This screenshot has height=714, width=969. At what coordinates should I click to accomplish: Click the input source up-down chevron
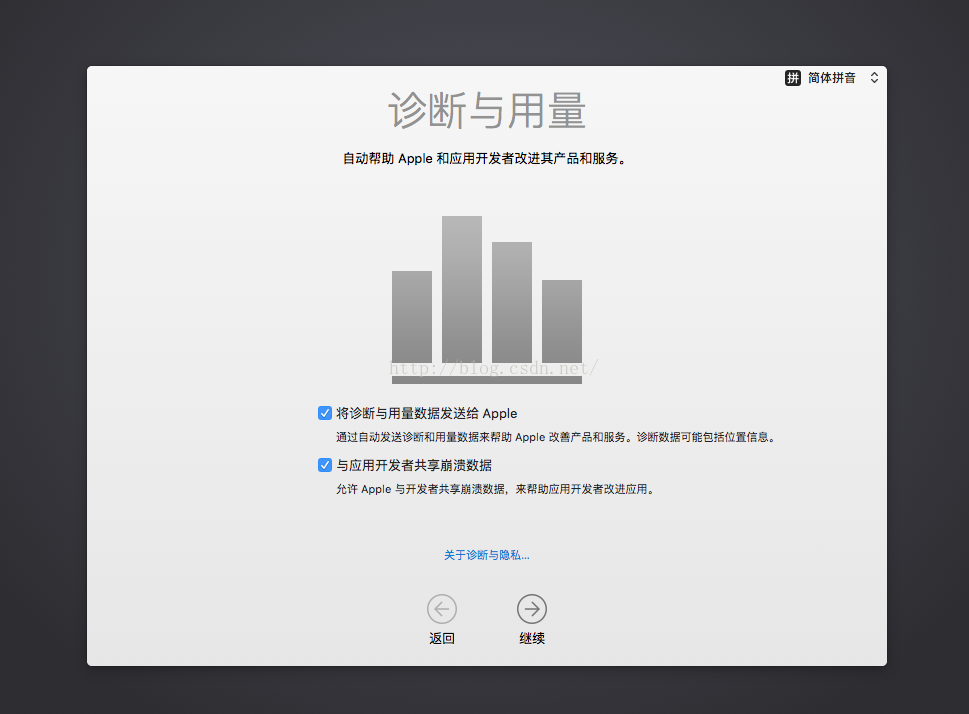tap(874, 78)
